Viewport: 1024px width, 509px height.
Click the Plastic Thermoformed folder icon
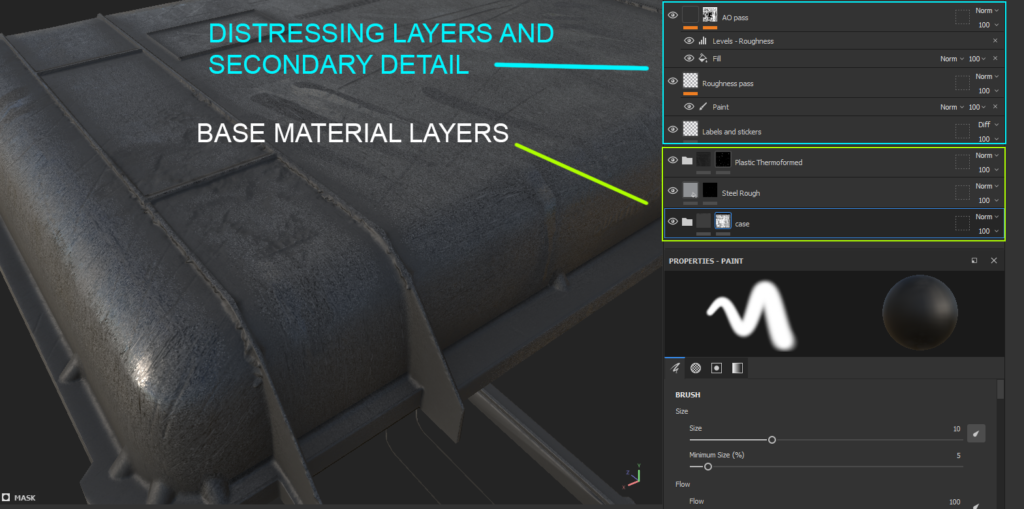pos(687,160)
